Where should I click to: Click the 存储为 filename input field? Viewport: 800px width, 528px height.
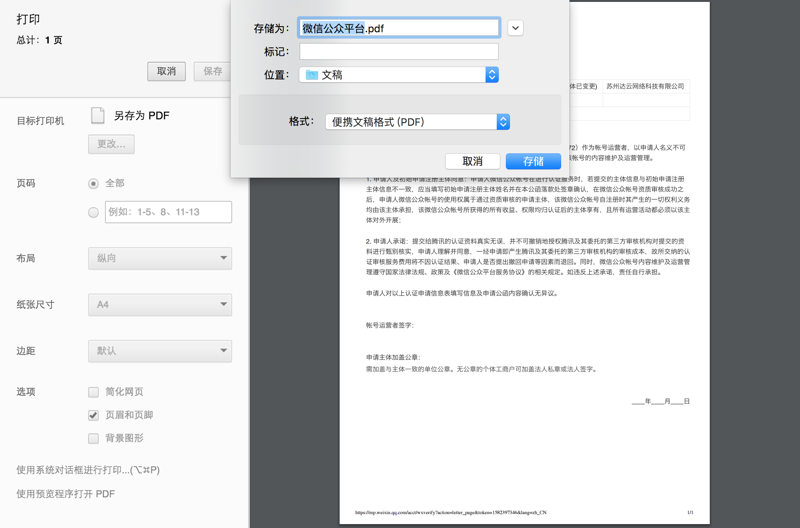(x=398, y=28)
